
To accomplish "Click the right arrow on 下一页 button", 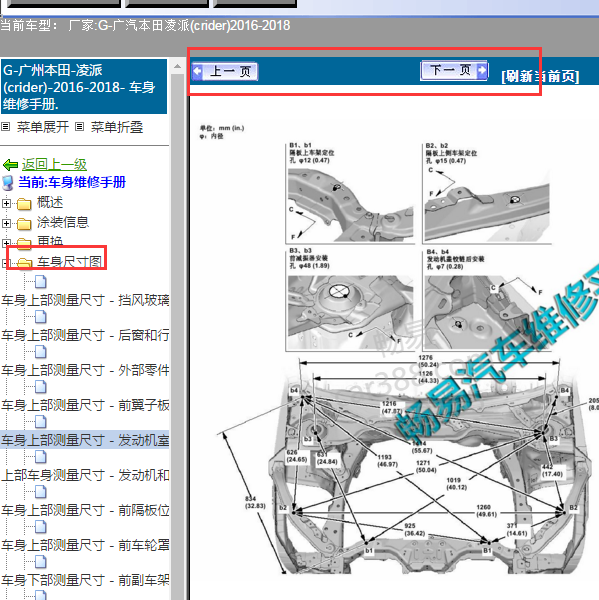I will point(482,70).
